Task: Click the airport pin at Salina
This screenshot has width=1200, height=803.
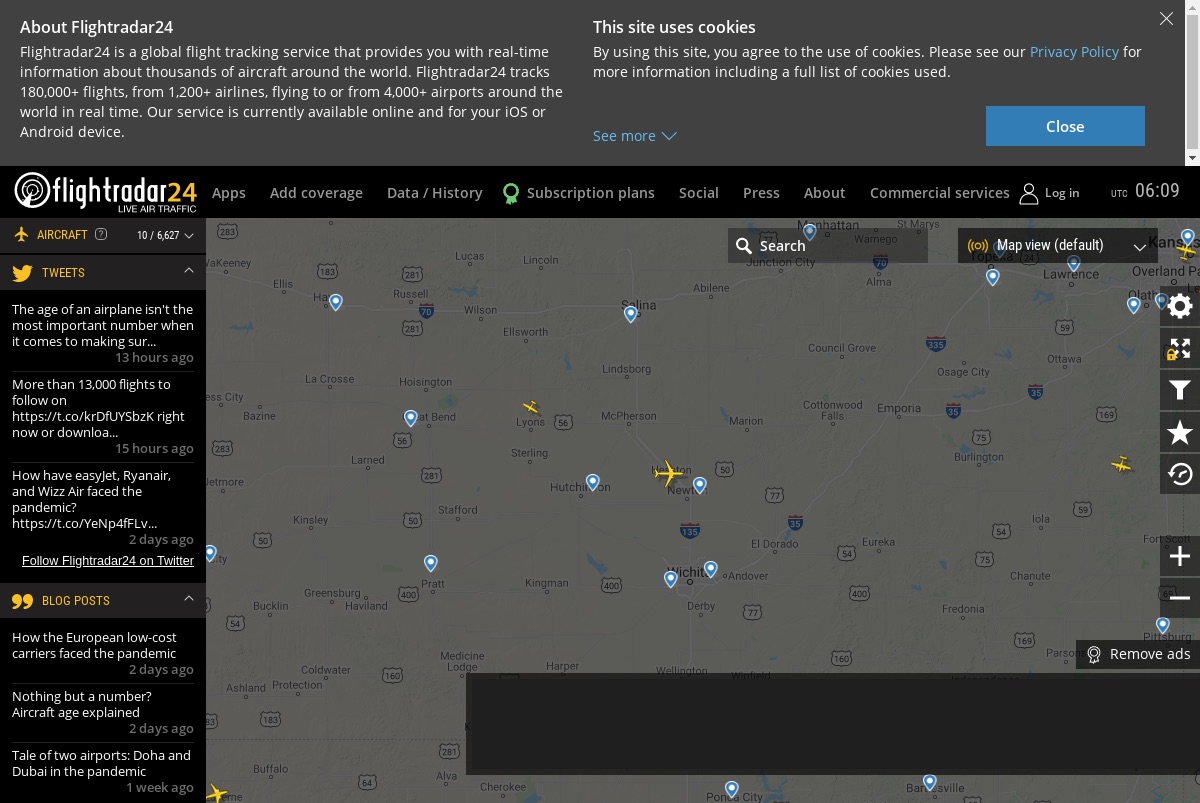Action: tap(631, 314)
